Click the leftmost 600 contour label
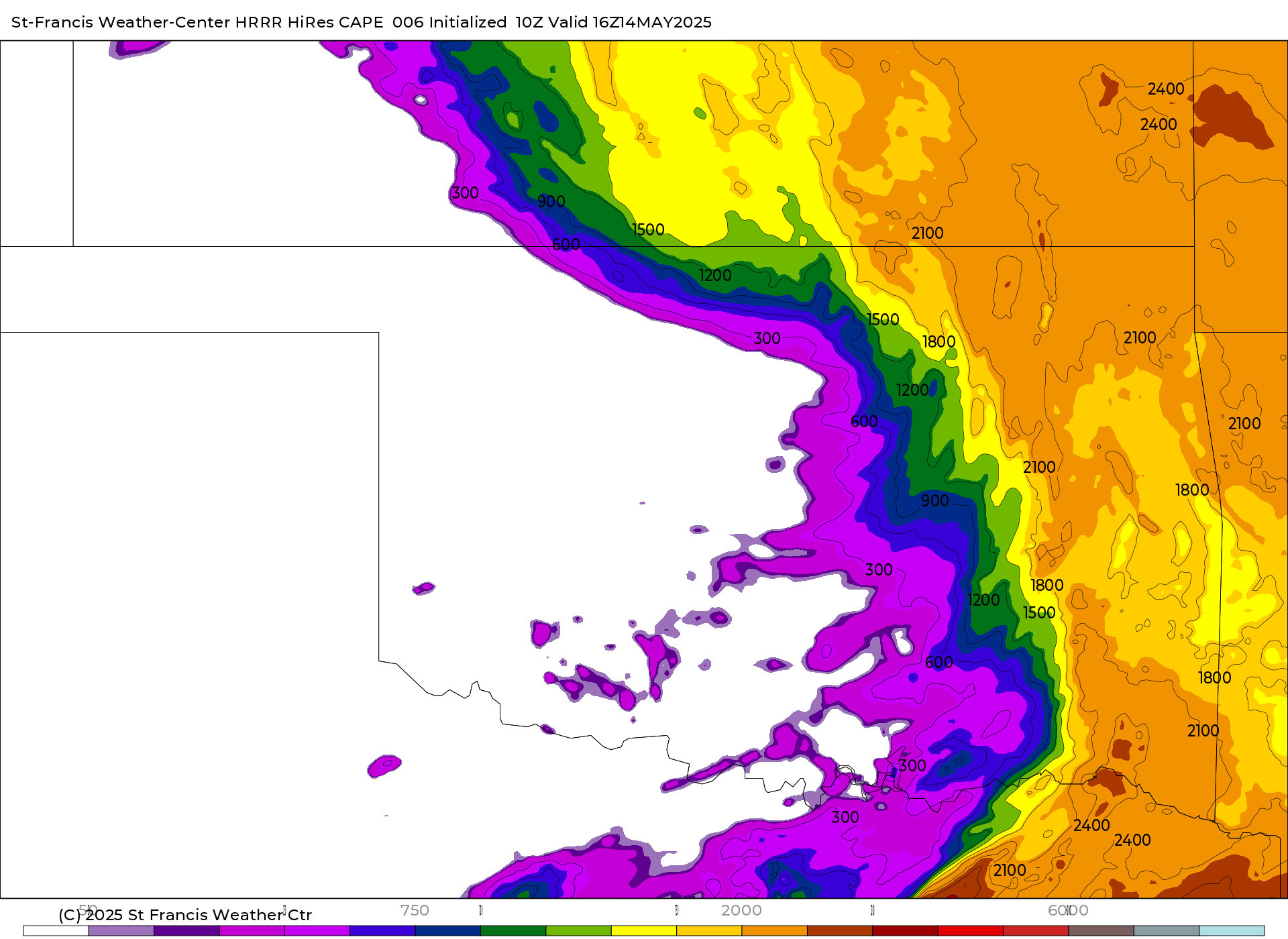1288x939 pixels. [x=566, y=245]
